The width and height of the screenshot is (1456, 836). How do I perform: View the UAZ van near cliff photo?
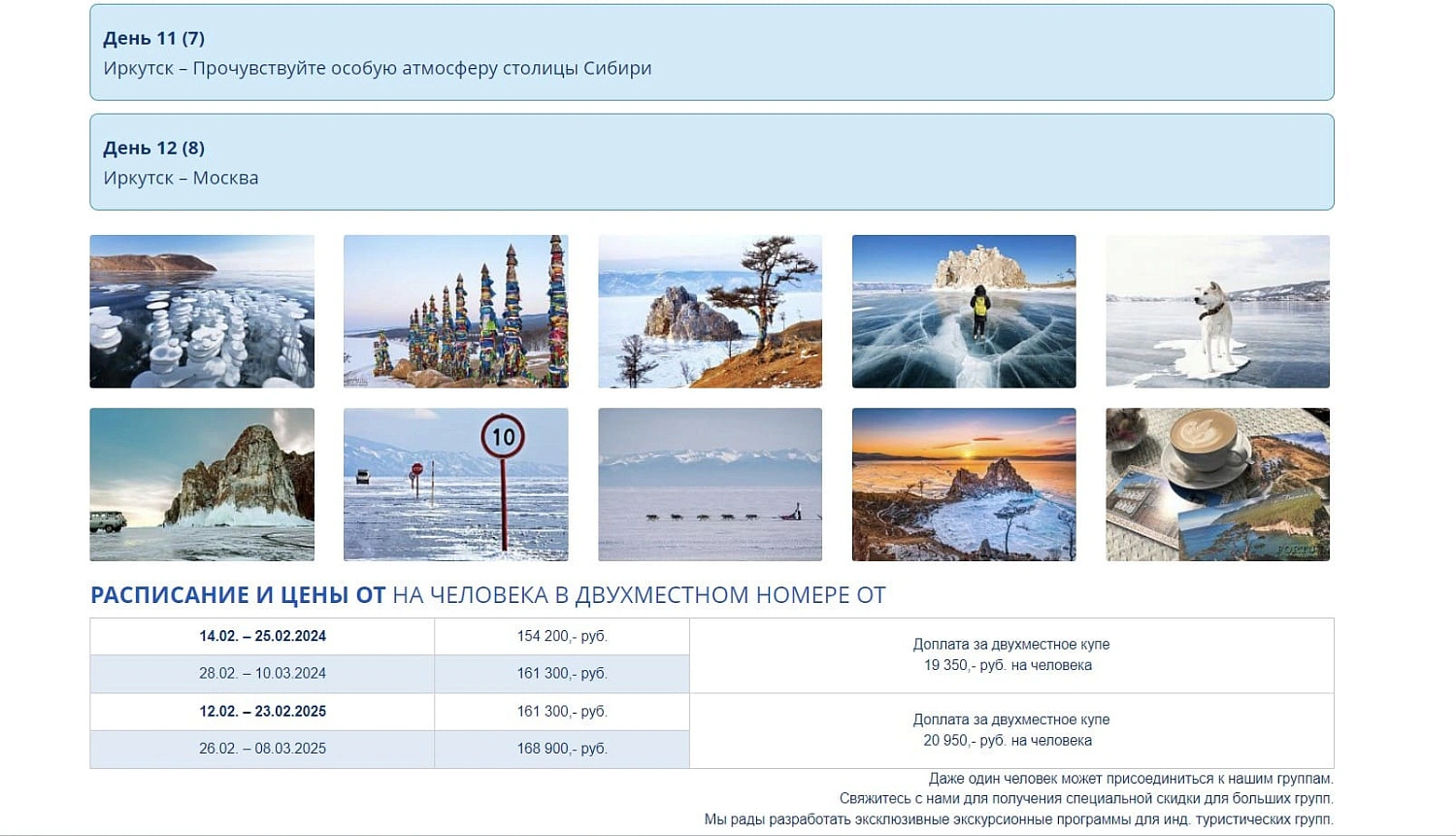(201, 485)
